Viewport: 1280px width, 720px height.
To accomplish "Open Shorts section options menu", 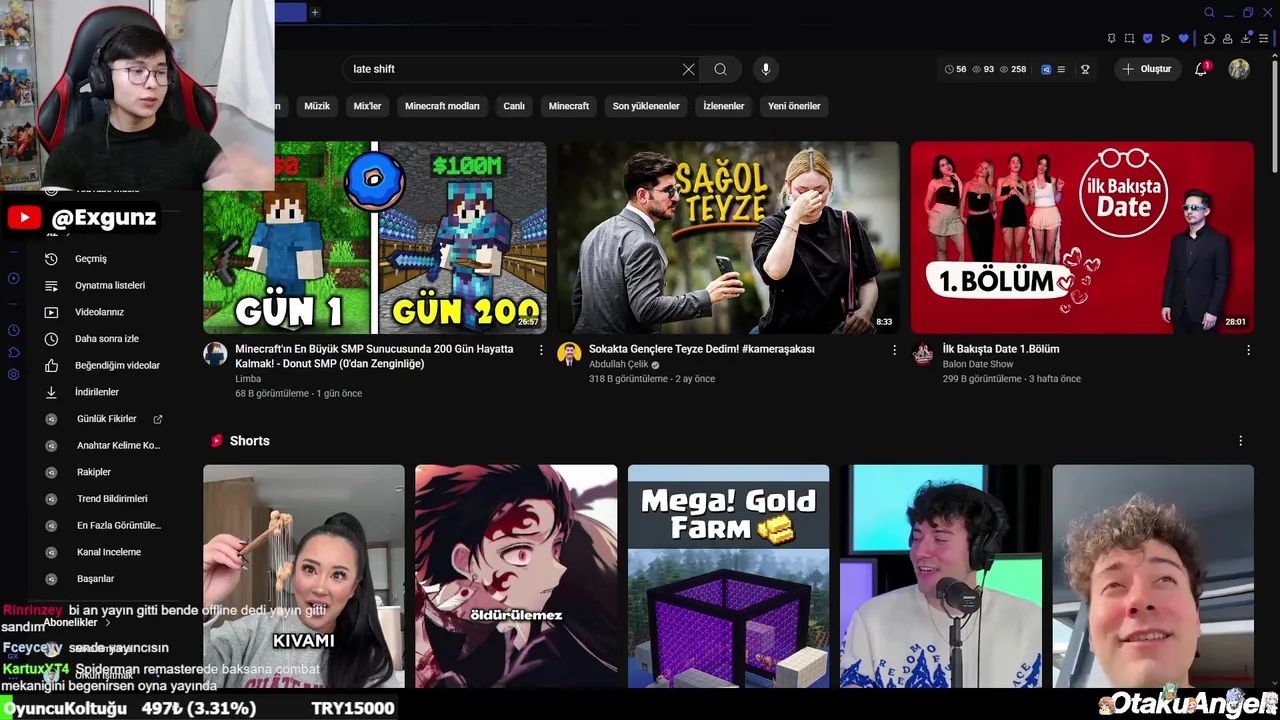I will coord(1240,441).
